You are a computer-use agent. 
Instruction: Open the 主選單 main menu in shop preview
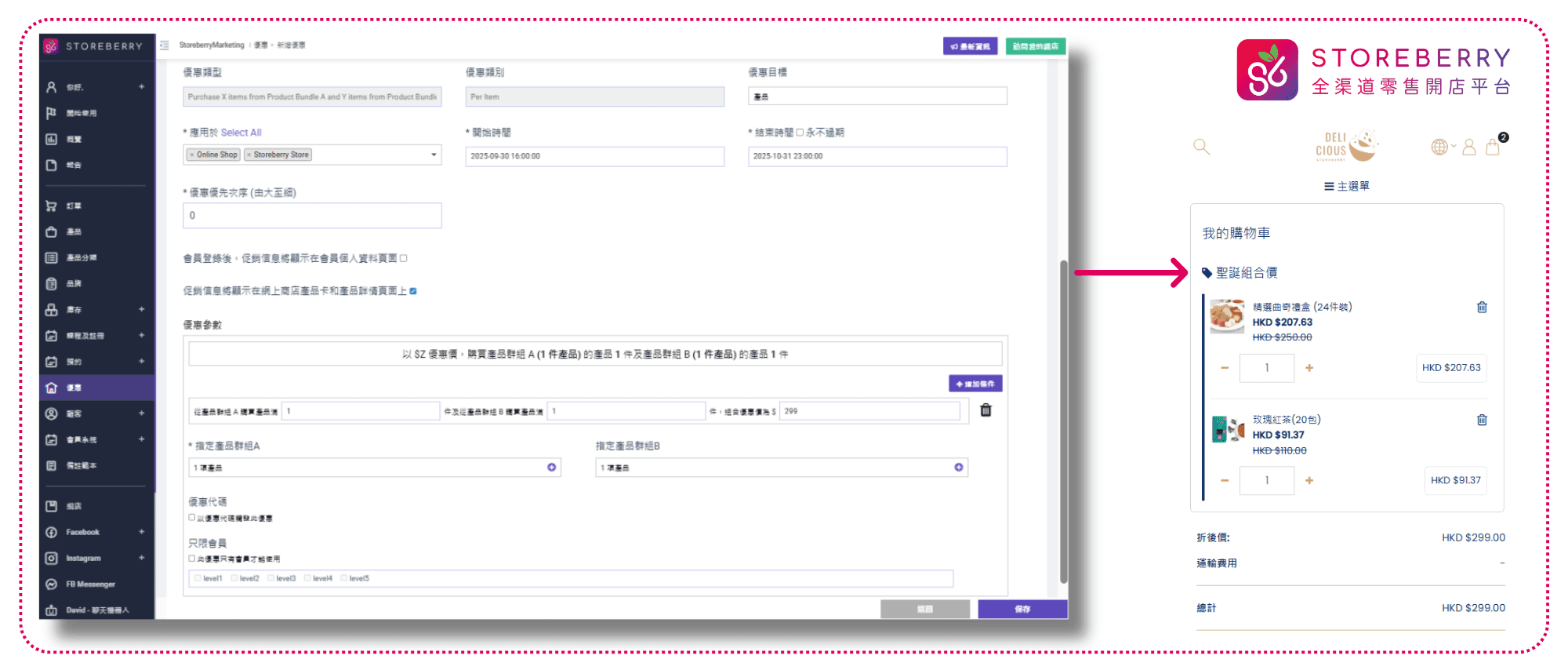[x=1347, y=186]
